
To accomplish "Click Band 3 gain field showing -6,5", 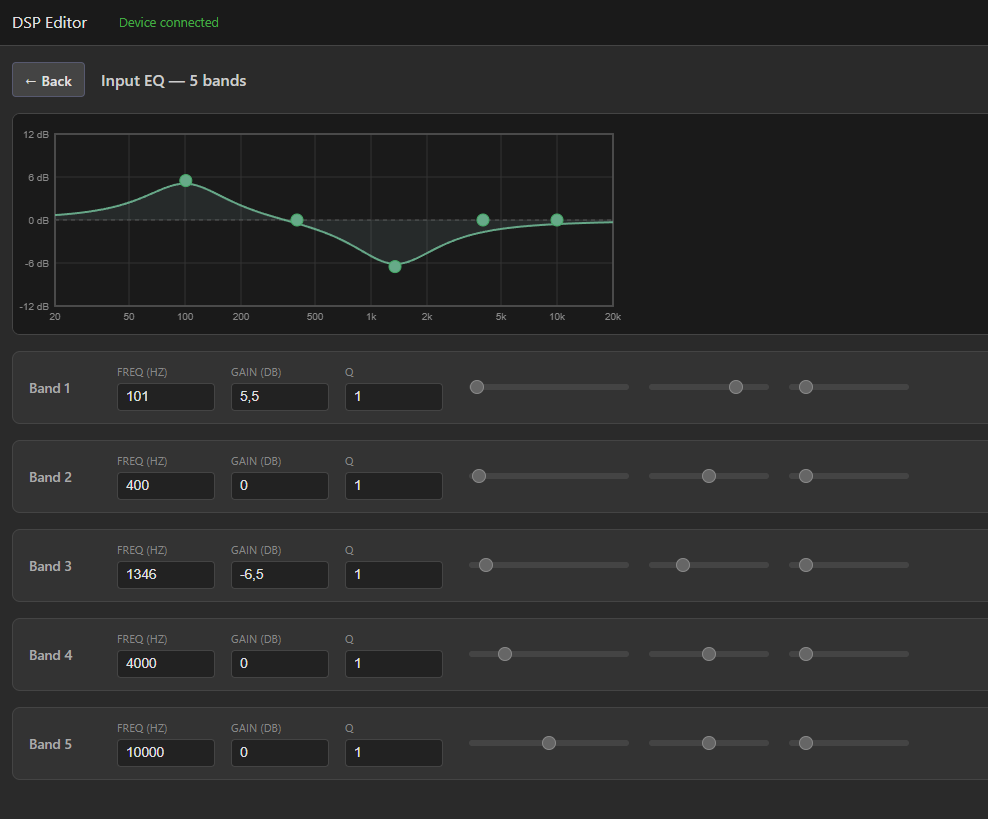I will pyautogui.click(x=280, y=575).
